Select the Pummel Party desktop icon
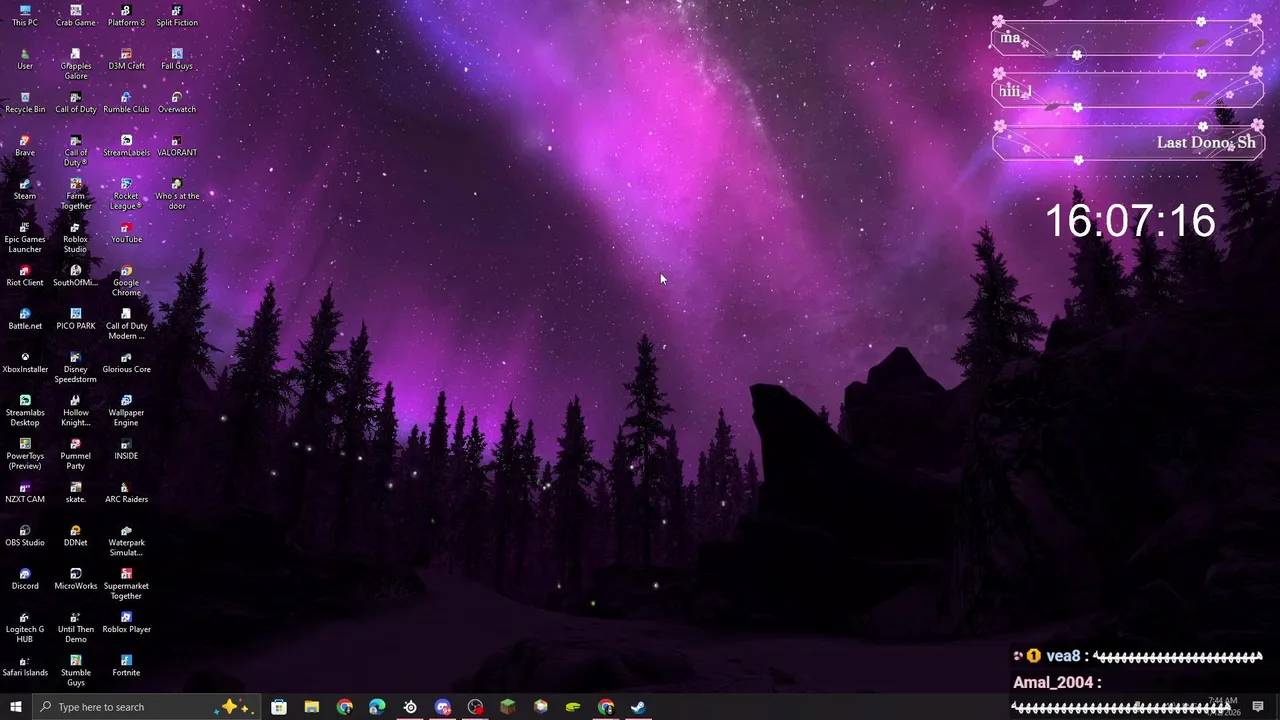 click(x=76, y=454)
